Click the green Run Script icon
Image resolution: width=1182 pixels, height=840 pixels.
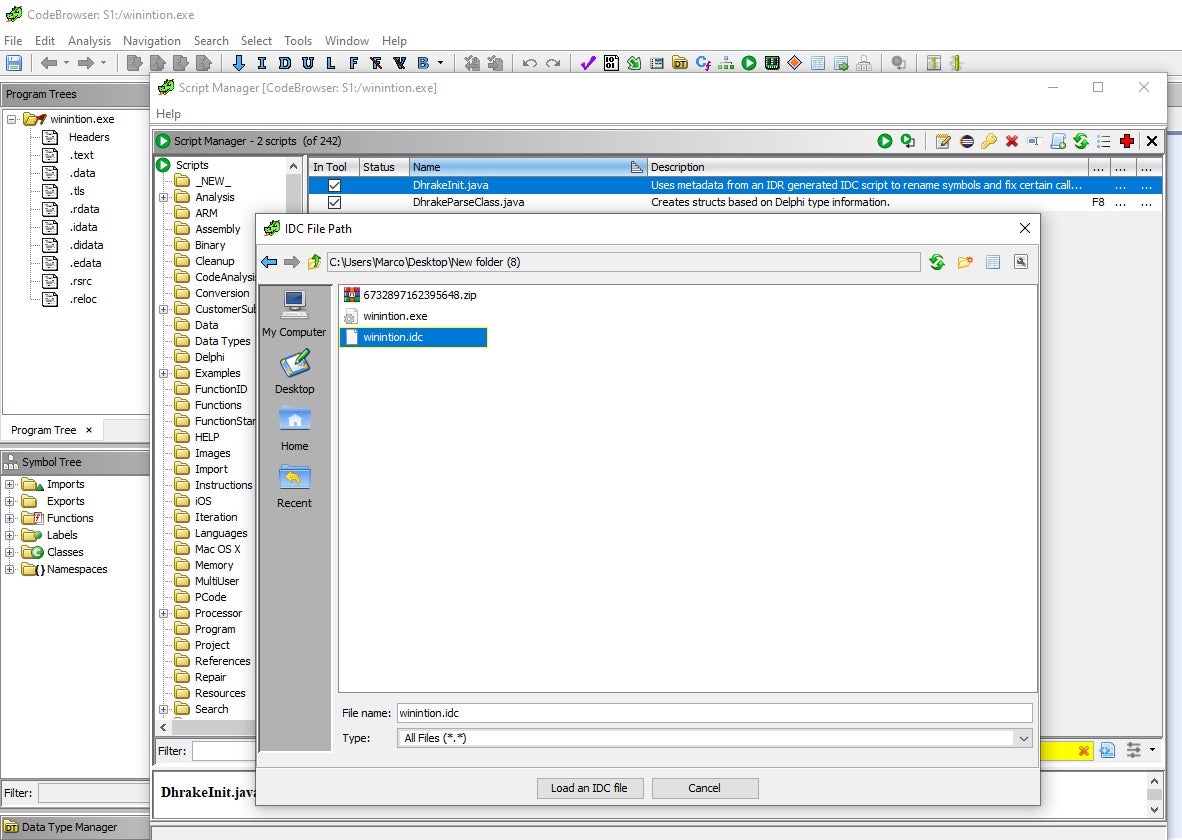pos(884,141)
